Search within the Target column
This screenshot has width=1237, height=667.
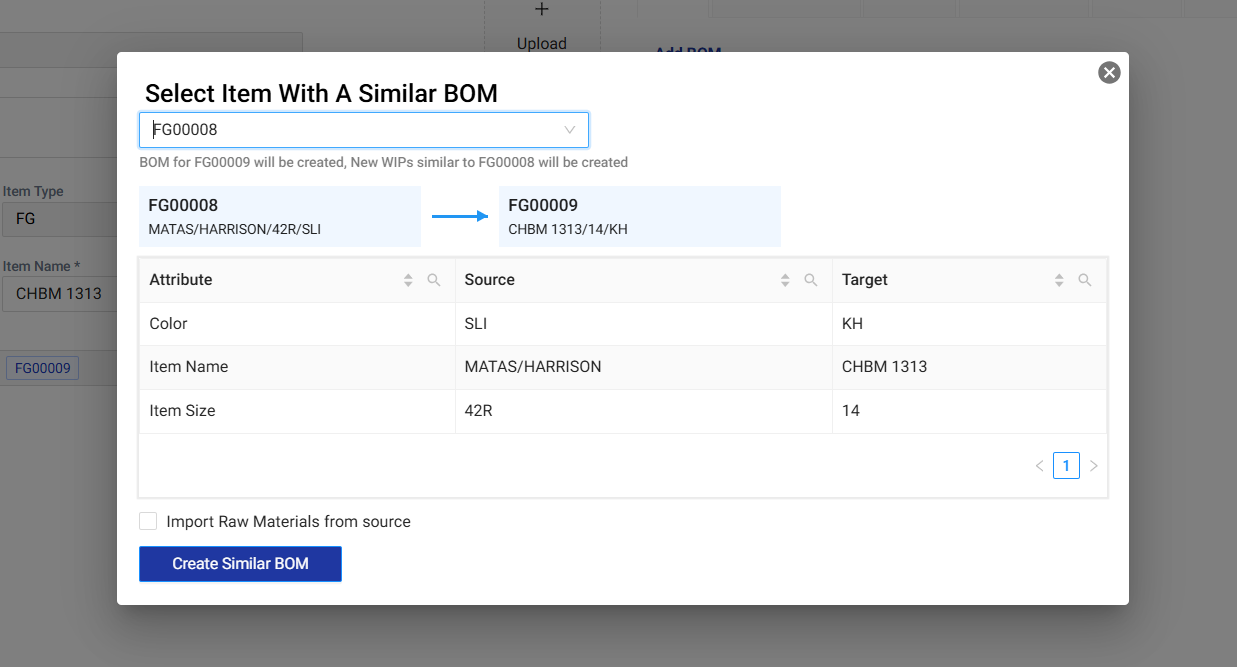point(1085,281)
